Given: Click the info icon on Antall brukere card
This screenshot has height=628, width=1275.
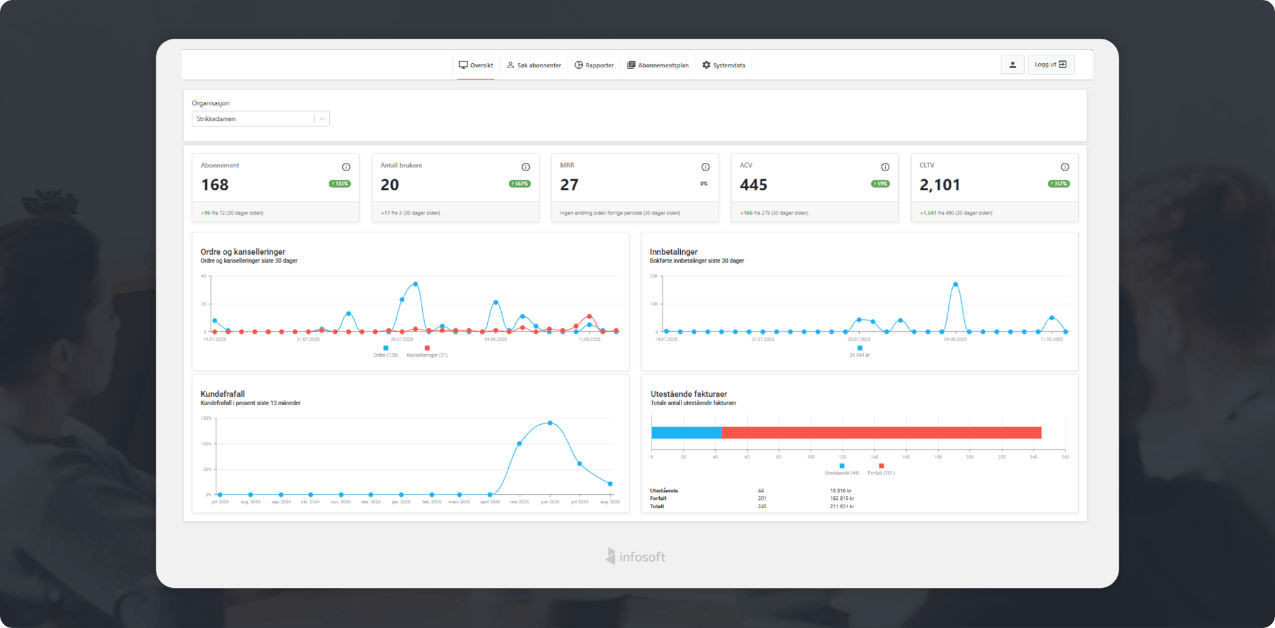Looking at the screenshot, I should pos(526,167).
